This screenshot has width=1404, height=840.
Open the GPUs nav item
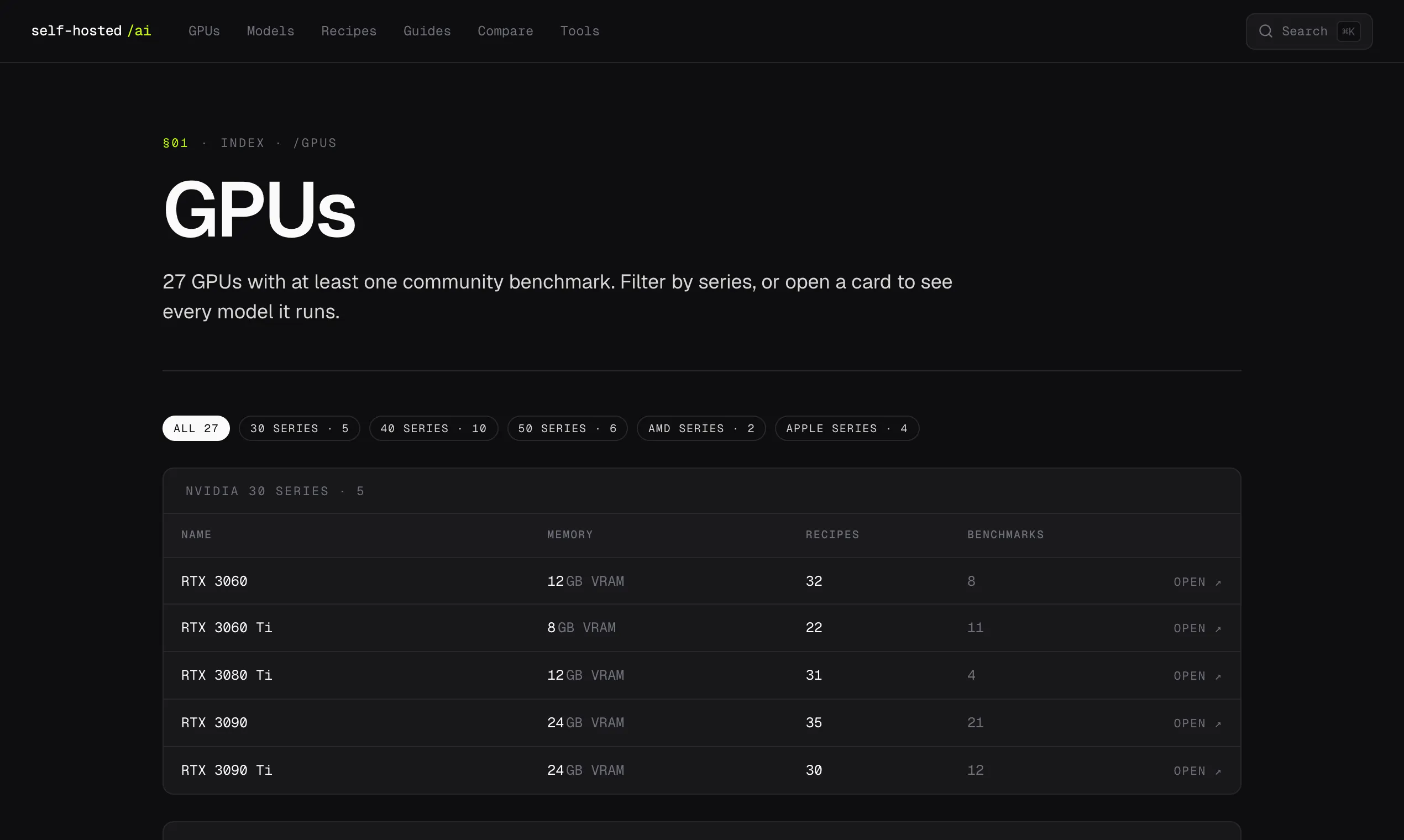point(204,31)
